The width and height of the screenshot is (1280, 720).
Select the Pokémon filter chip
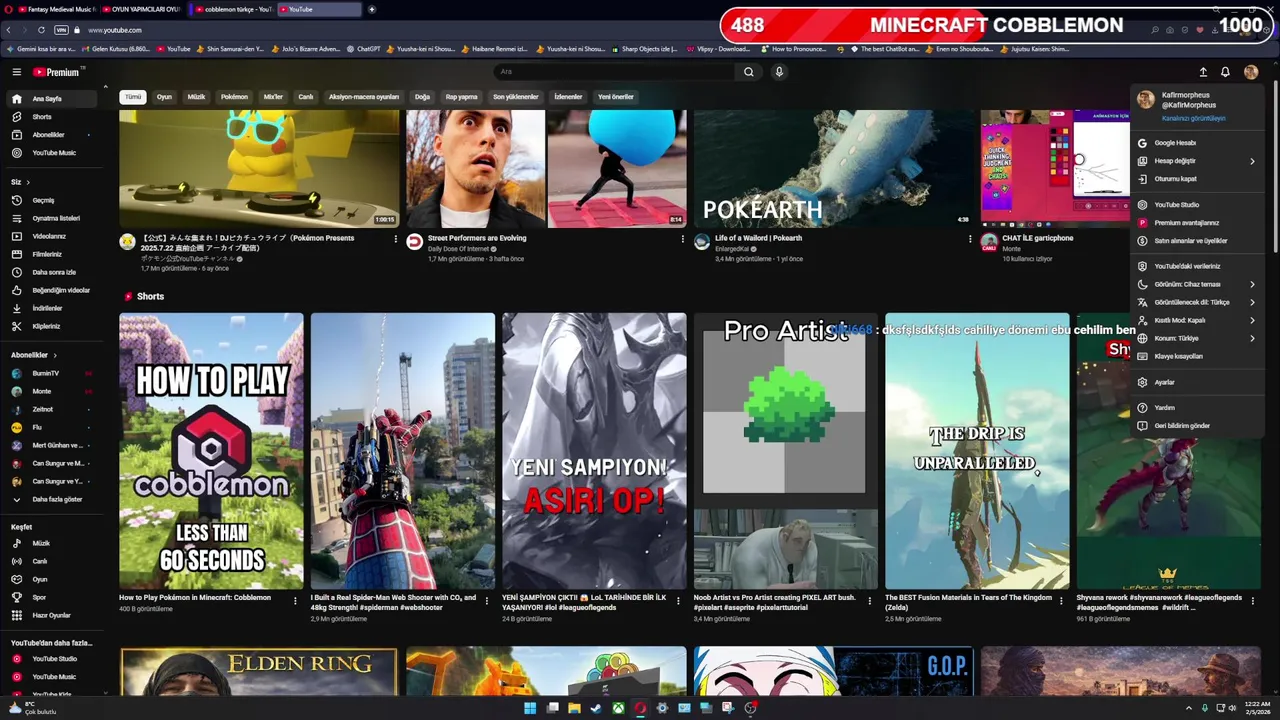pos(234,97)
